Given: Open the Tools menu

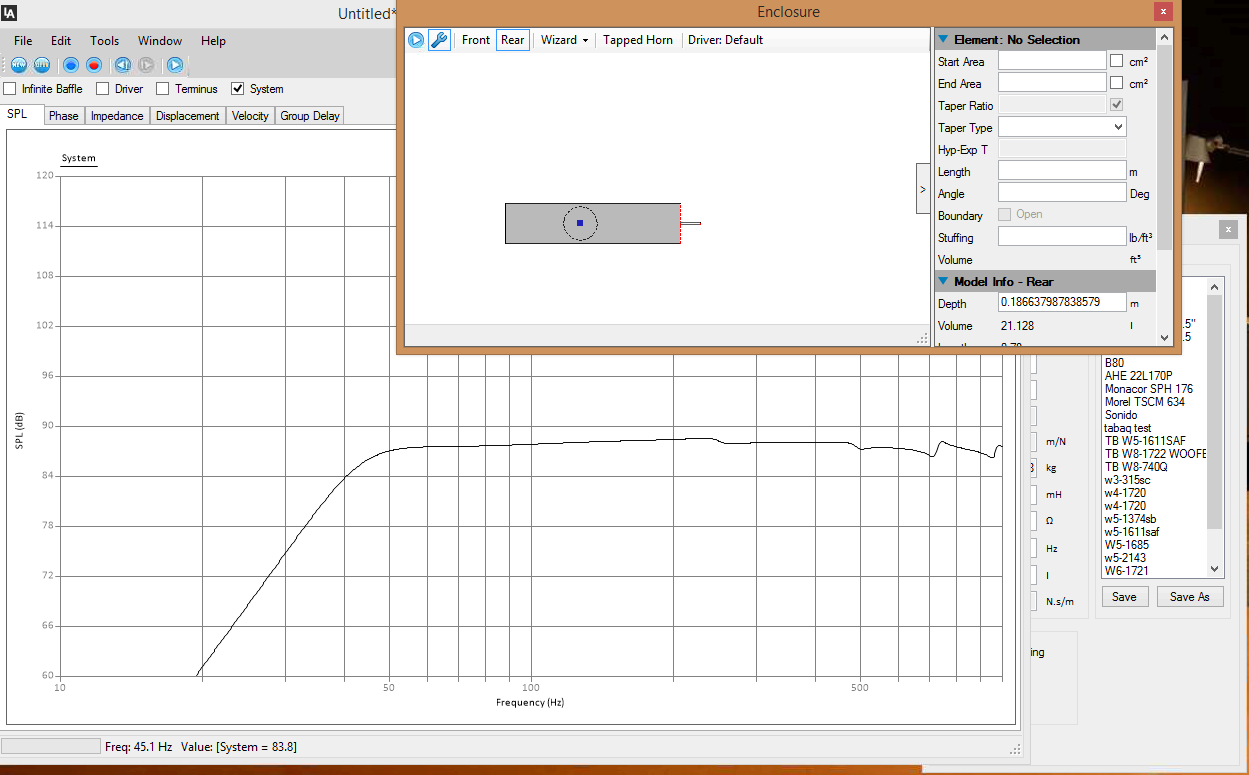Looking at the screenshot, I should point(104,41).
